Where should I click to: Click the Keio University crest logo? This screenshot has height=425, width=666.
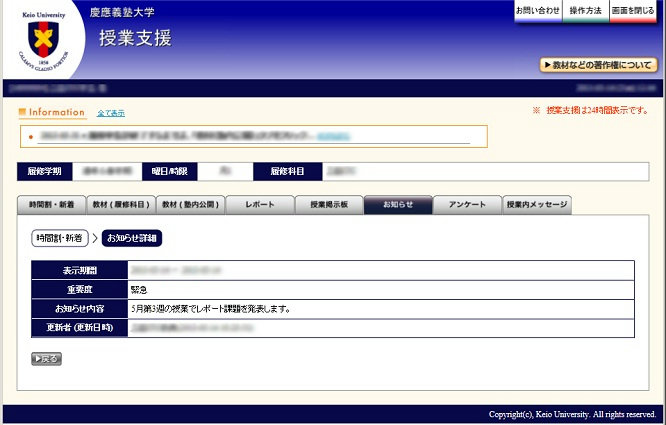coord(43,40)
